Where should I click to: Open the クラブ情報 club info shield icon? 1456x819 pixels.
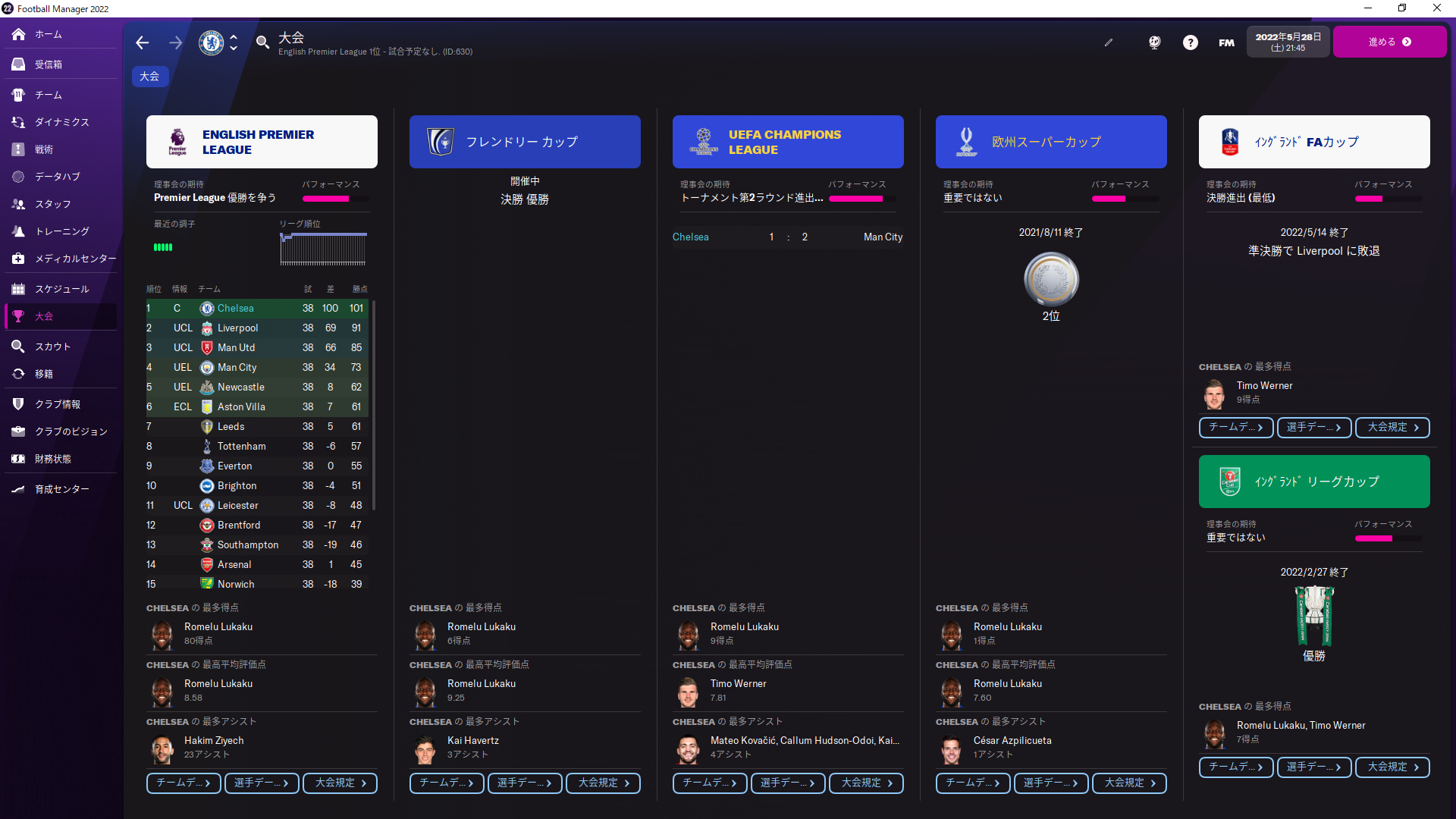[x=18, y=404]
